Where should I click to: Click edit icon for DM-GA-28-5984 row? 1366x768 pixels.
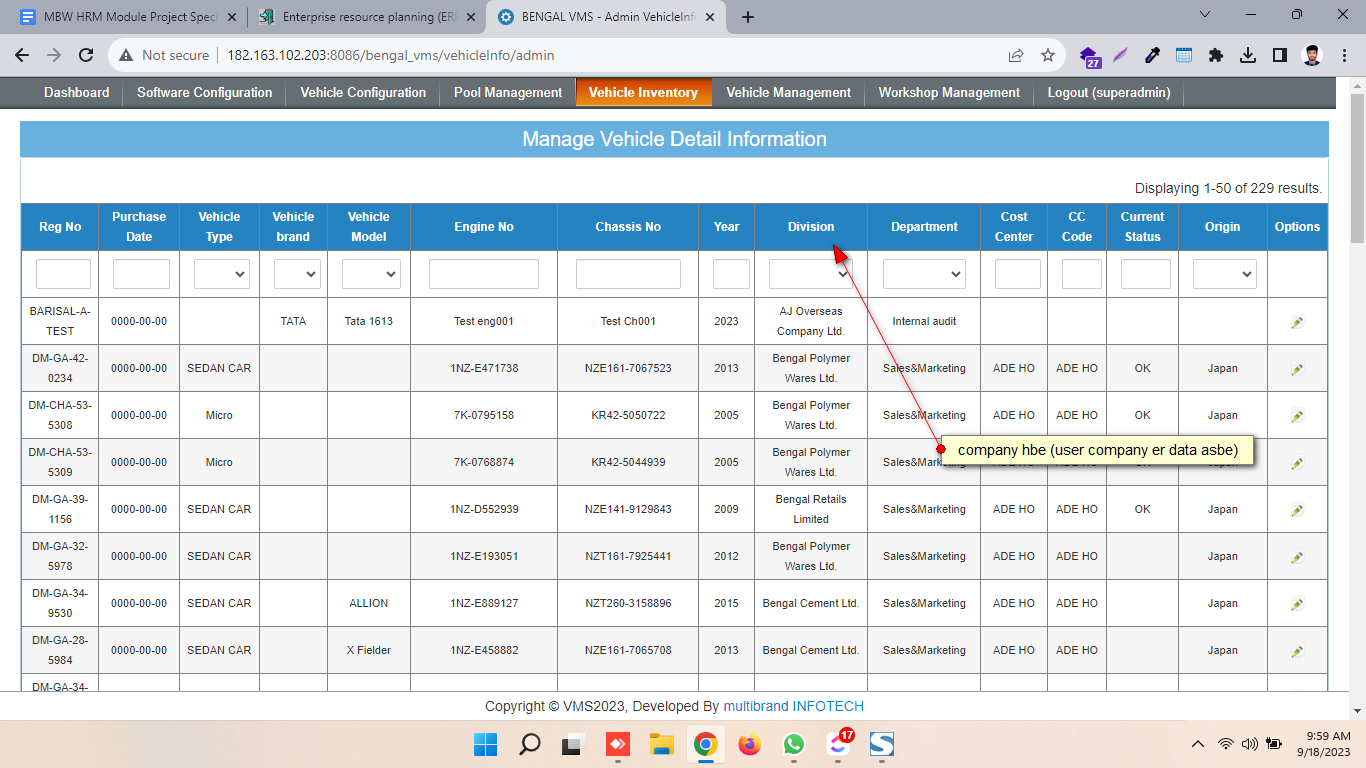(x=1297, y=651)
